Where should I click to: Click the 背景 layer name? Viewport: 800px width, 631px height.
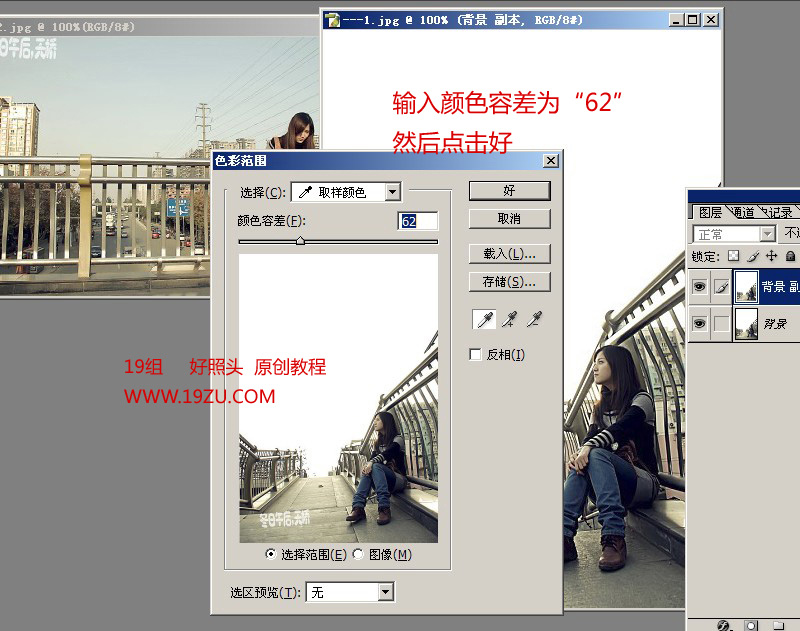[775, 323]
